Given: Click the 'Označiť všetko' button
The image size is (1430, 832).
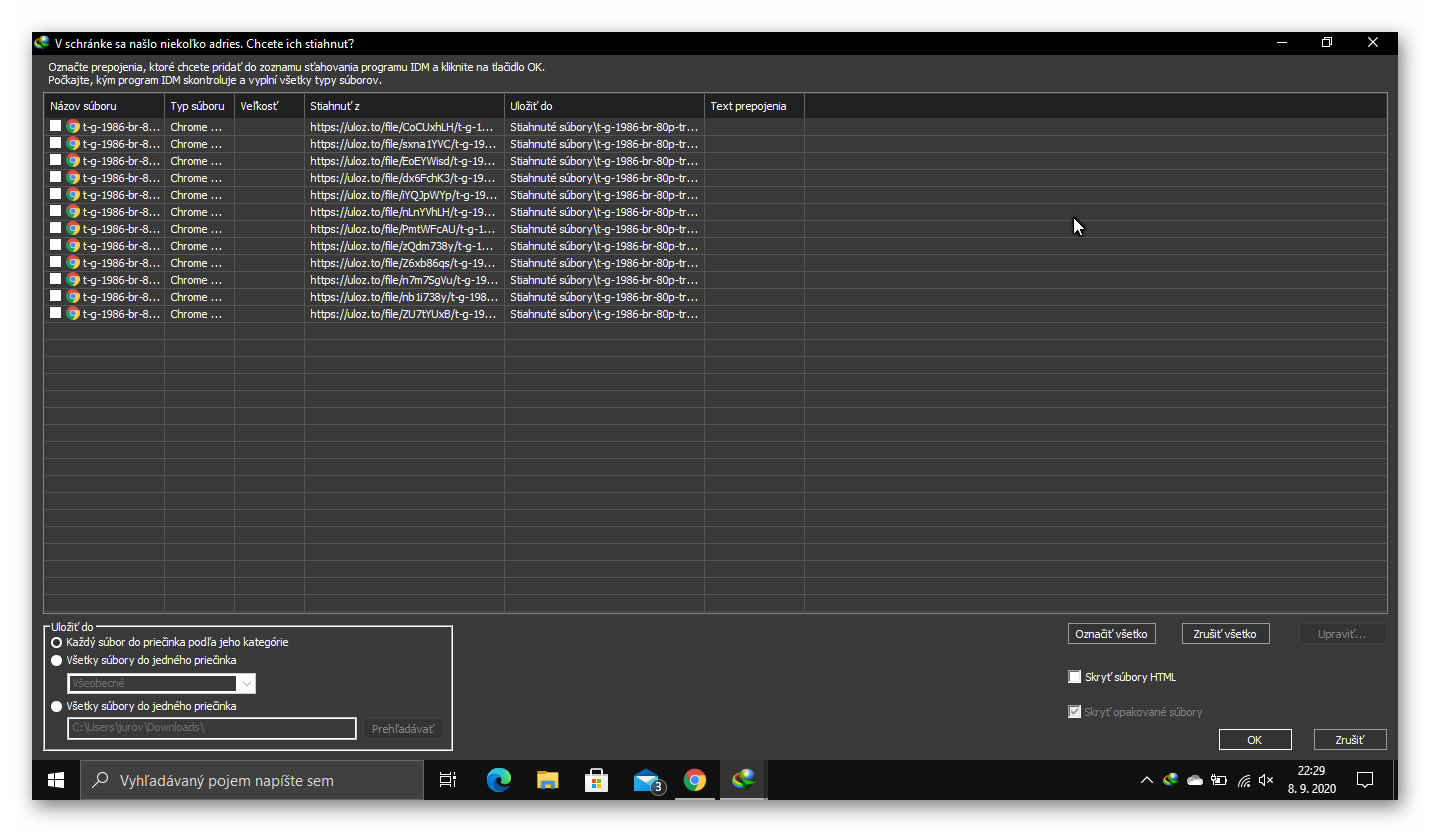Looking at the screenshot, I should 1112,634.
